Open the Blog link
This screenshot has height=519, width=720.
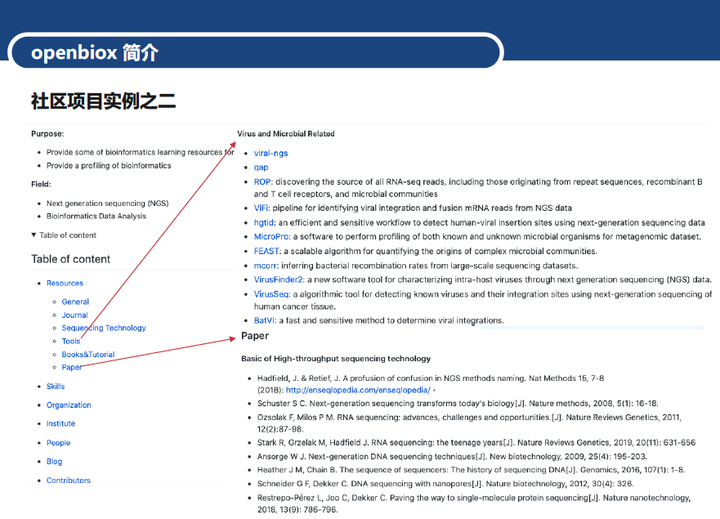pyautogui.click(x=54, y=462)
